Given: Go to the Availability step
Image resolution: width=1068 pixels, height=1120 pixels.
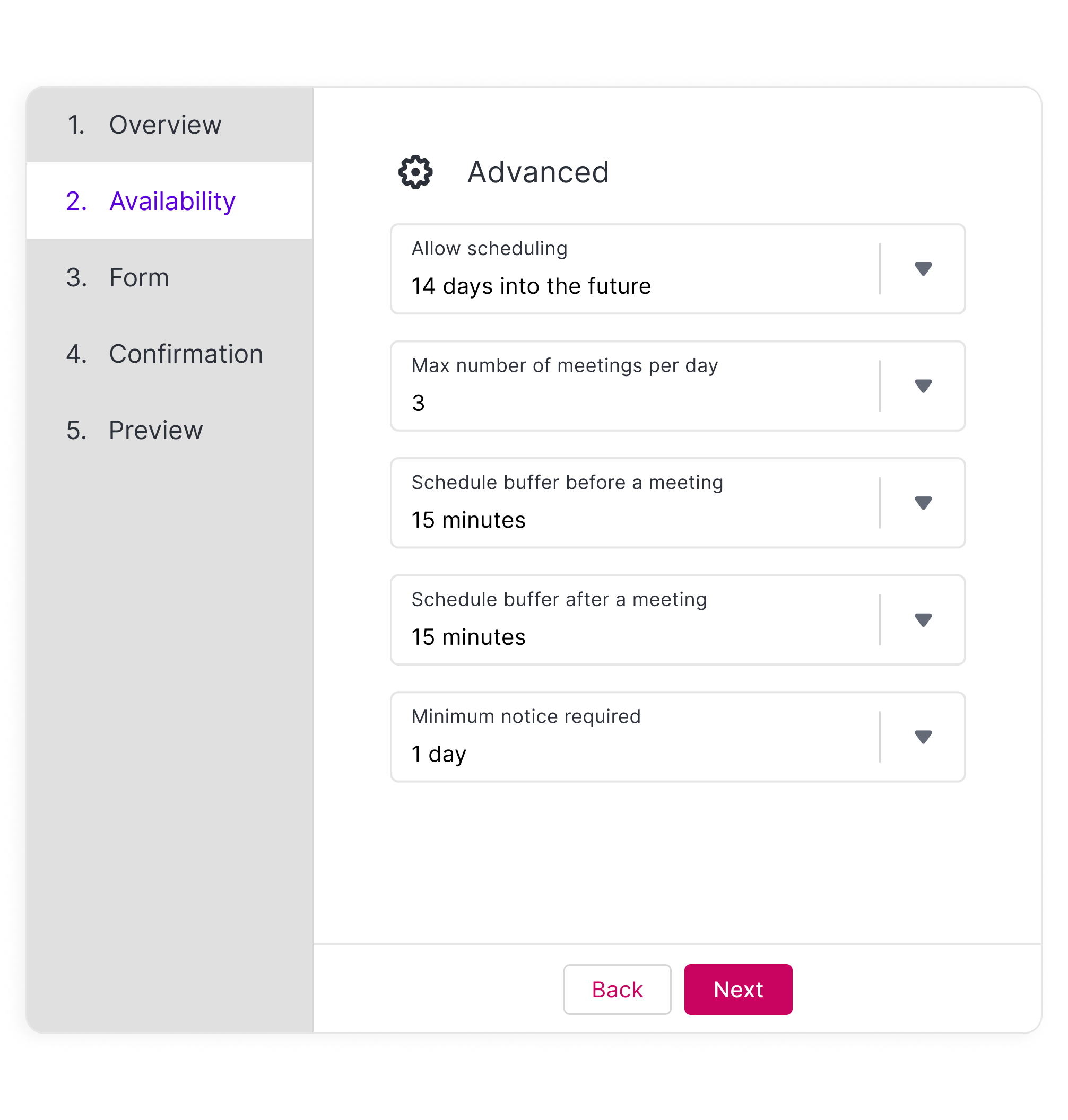Looking at the screenshot, I should (x=171, y=201).
